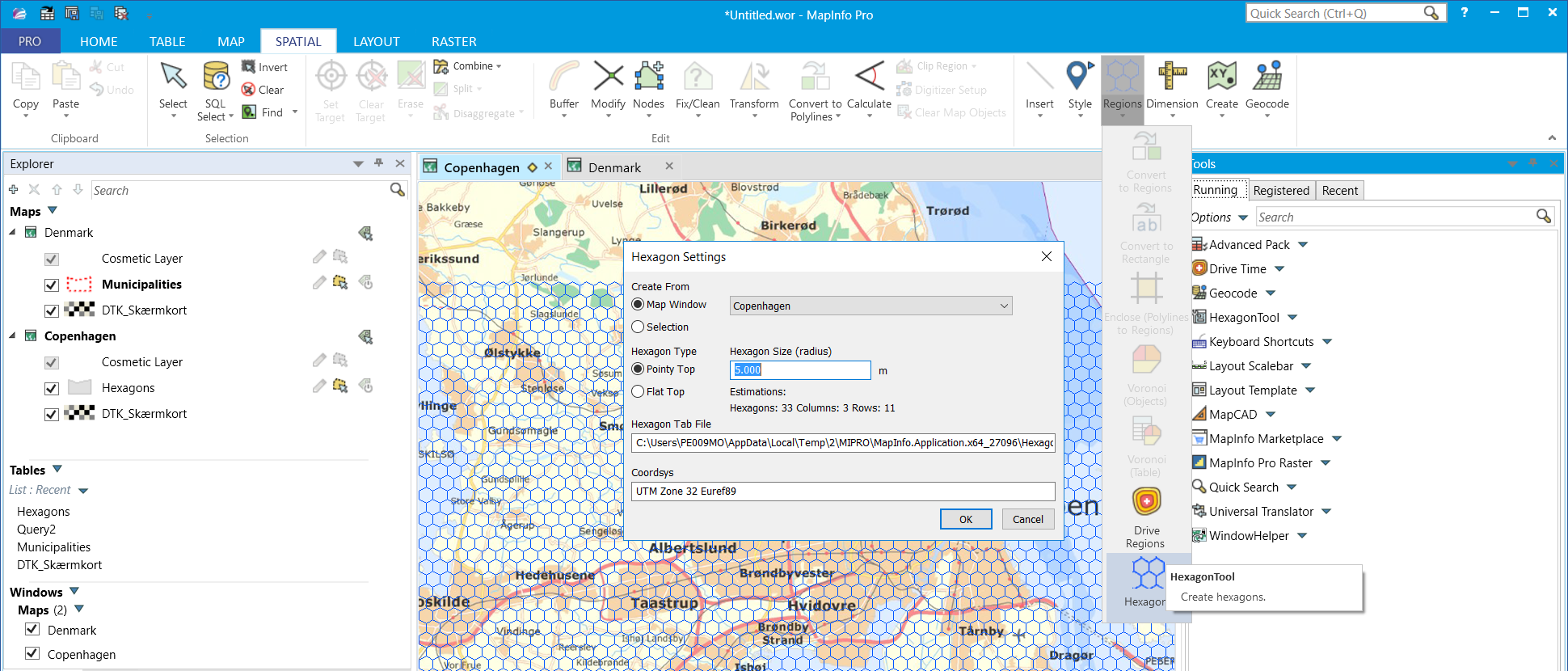
Task: Open the LAYOUT ribbon tab
Action: (377, 41)
